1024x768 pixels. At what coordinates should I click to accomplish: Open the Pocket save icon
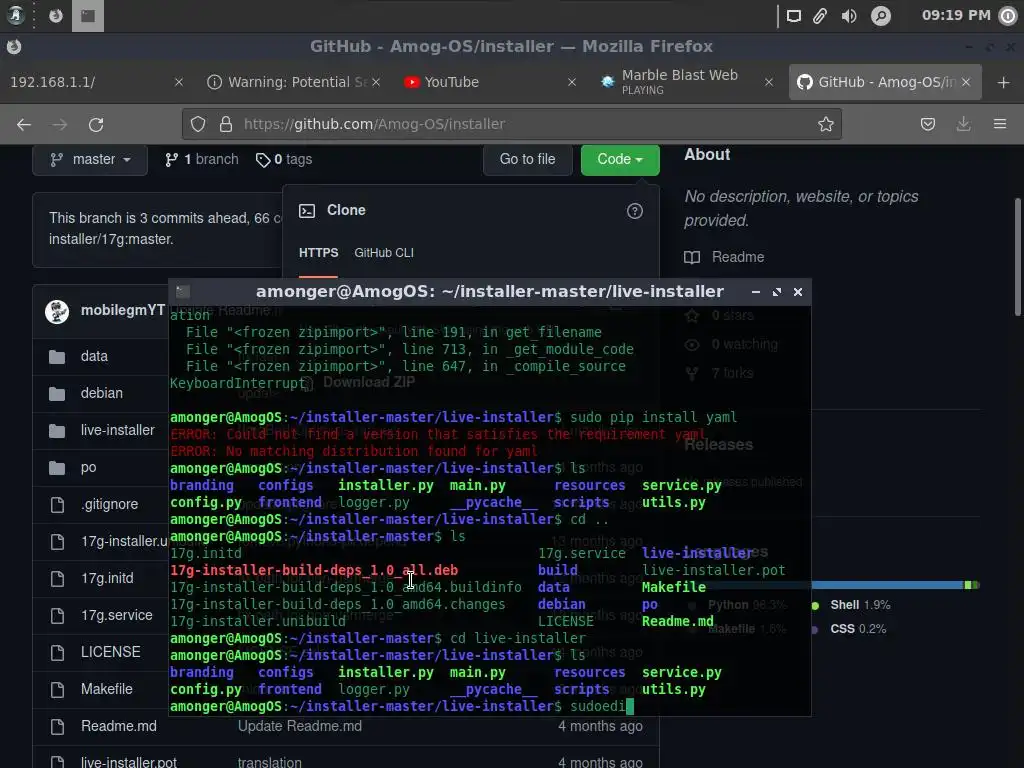click(927, 124)
